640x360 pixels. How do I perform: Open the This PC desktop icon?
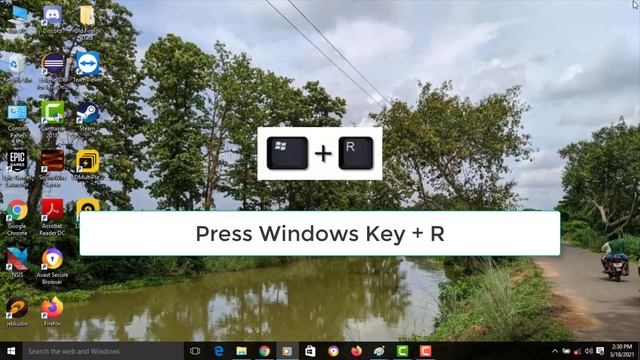[17, 19]
